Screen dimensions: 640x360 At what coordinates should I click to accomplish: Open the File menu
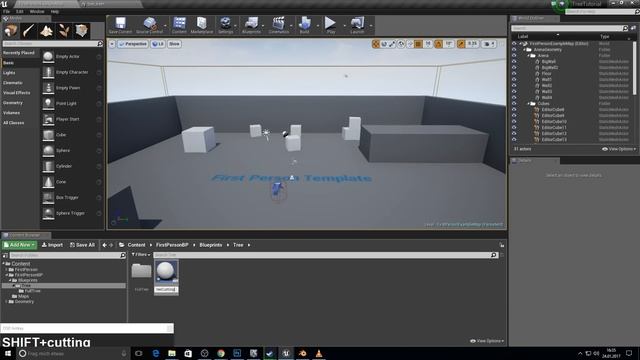(6, 12)
